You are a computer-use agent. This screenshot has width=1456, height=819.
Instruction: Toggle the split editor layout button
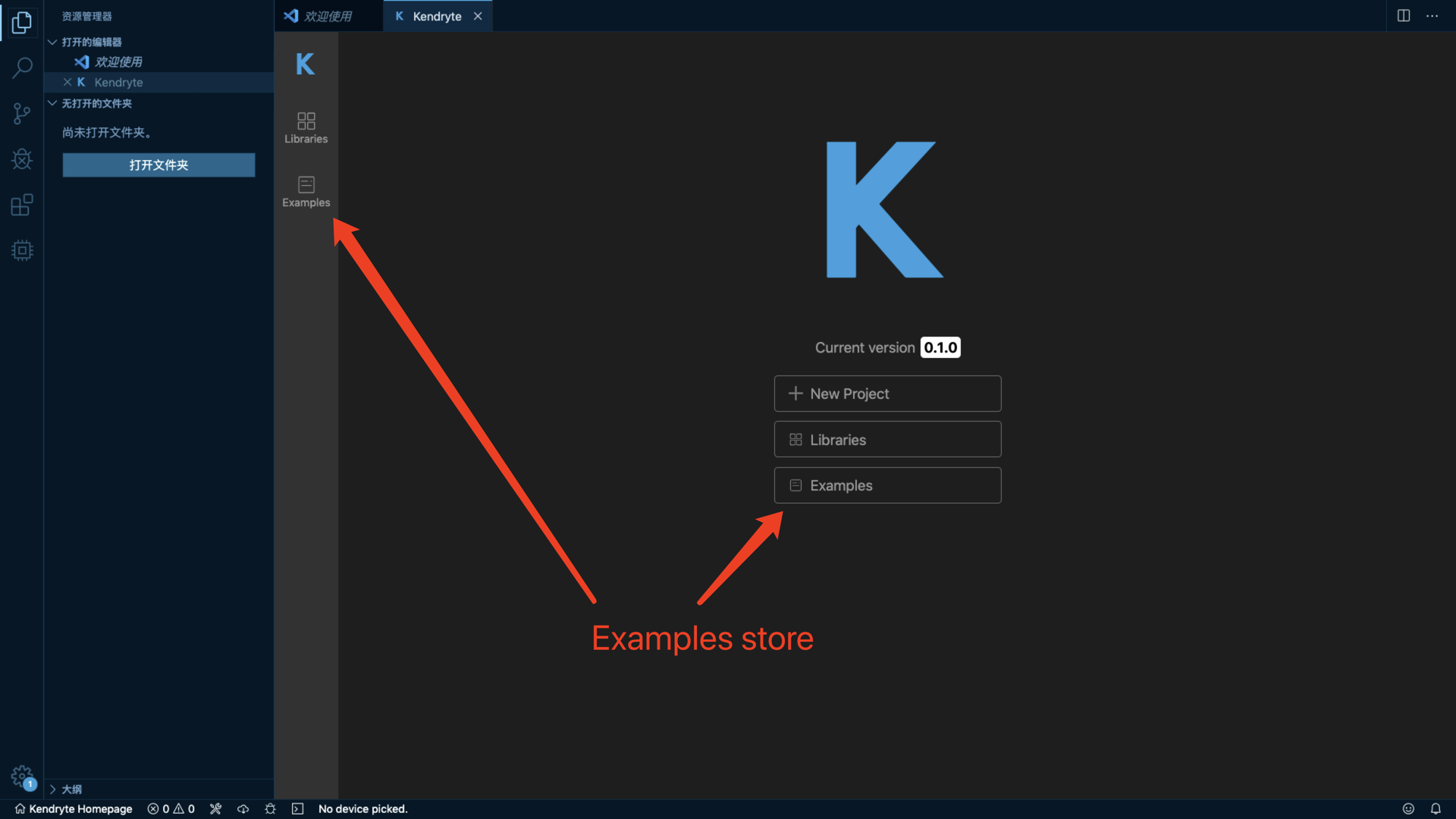(x=1404, y=16)
